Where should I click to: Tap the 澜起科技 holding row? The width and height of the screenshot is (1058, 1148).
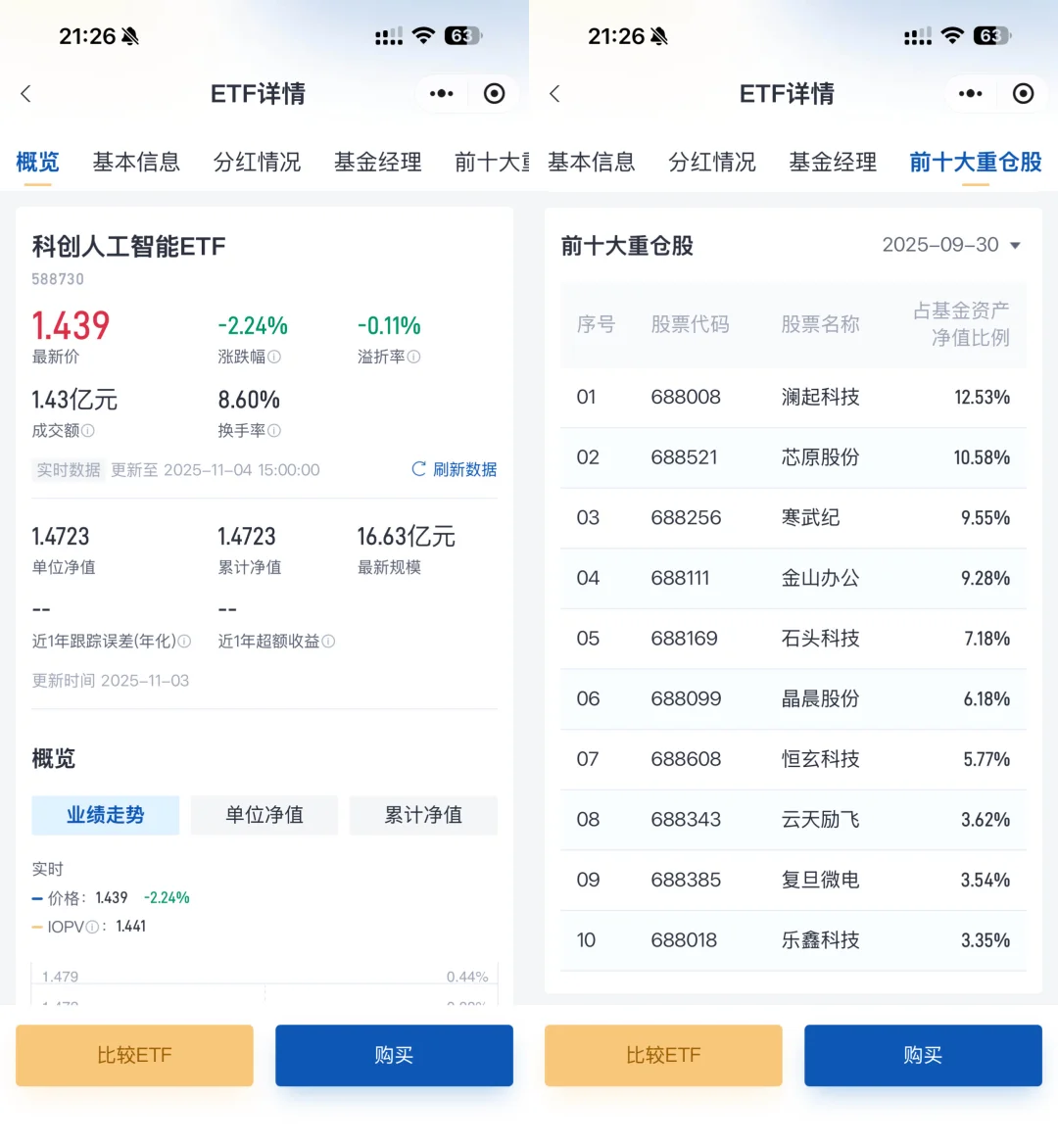pyautogui.click(x=793, y=398)
